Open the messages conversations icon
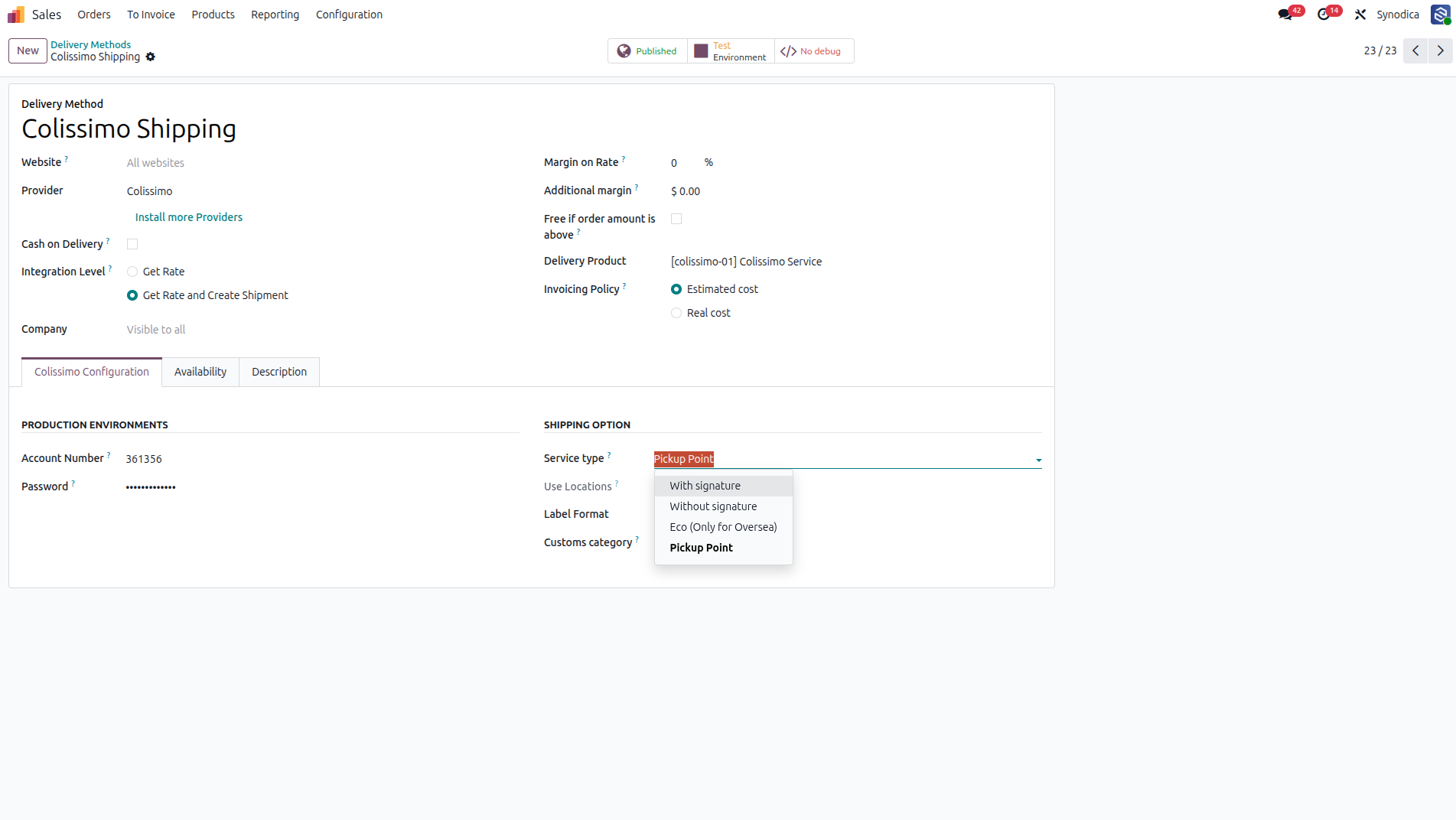The height and width of the screenshot is (820, 1456). [1285, 15]
